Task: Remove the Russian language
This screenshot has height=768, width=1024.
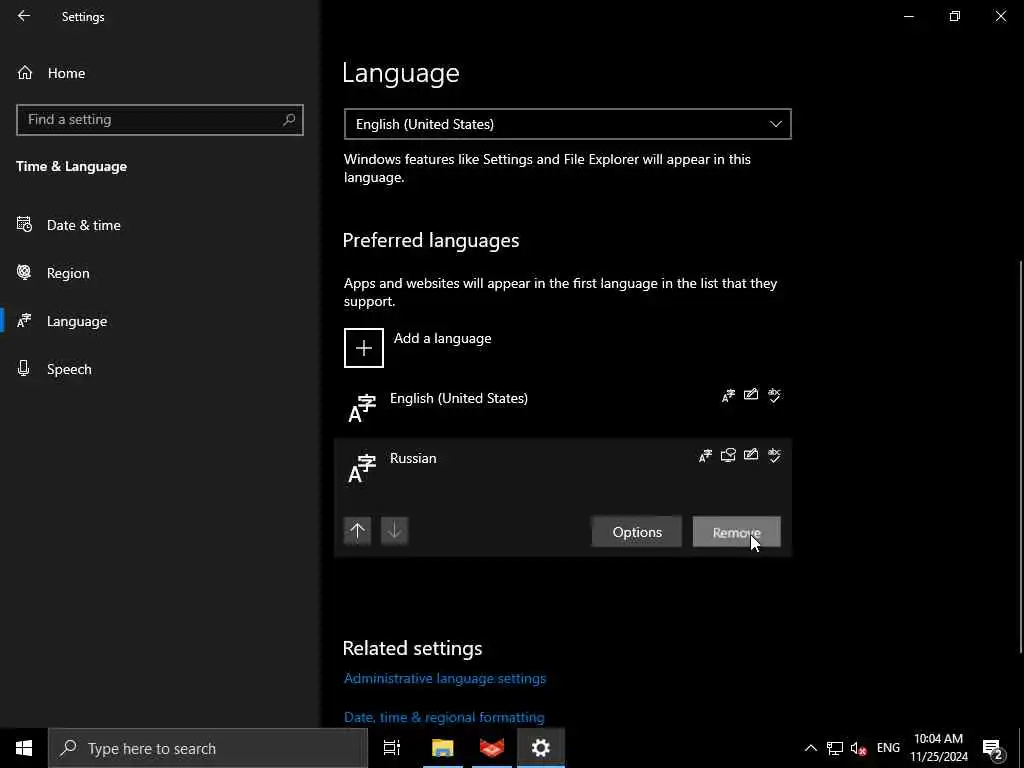Action: (737, 532)
